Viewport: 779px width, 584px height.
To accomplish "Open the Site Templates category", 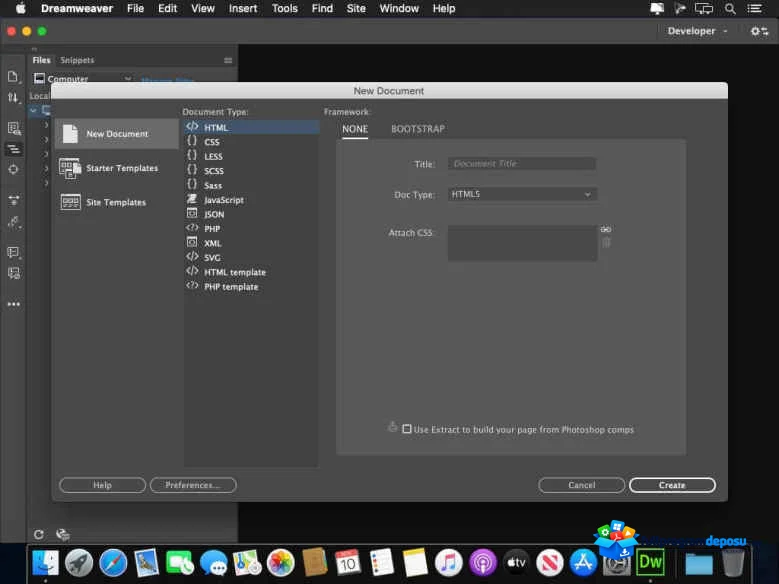I will tap(117, 202).
